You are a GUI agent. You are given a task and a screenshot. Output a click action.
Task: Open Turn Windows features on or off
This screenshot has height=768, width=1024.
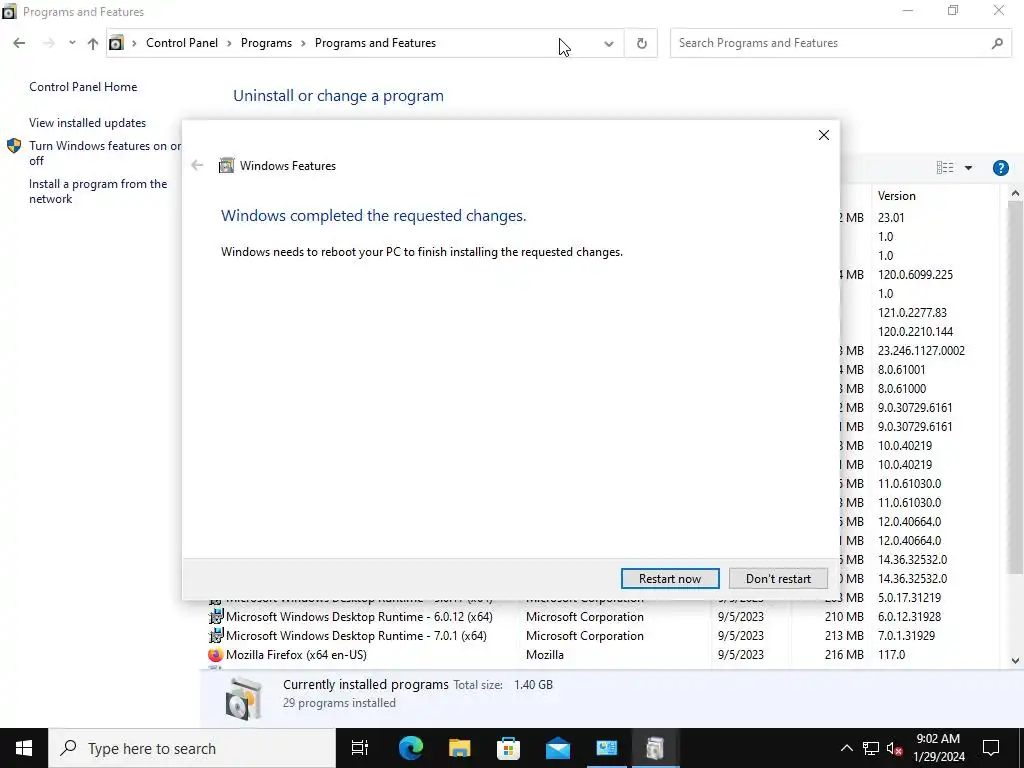(104, 153)
